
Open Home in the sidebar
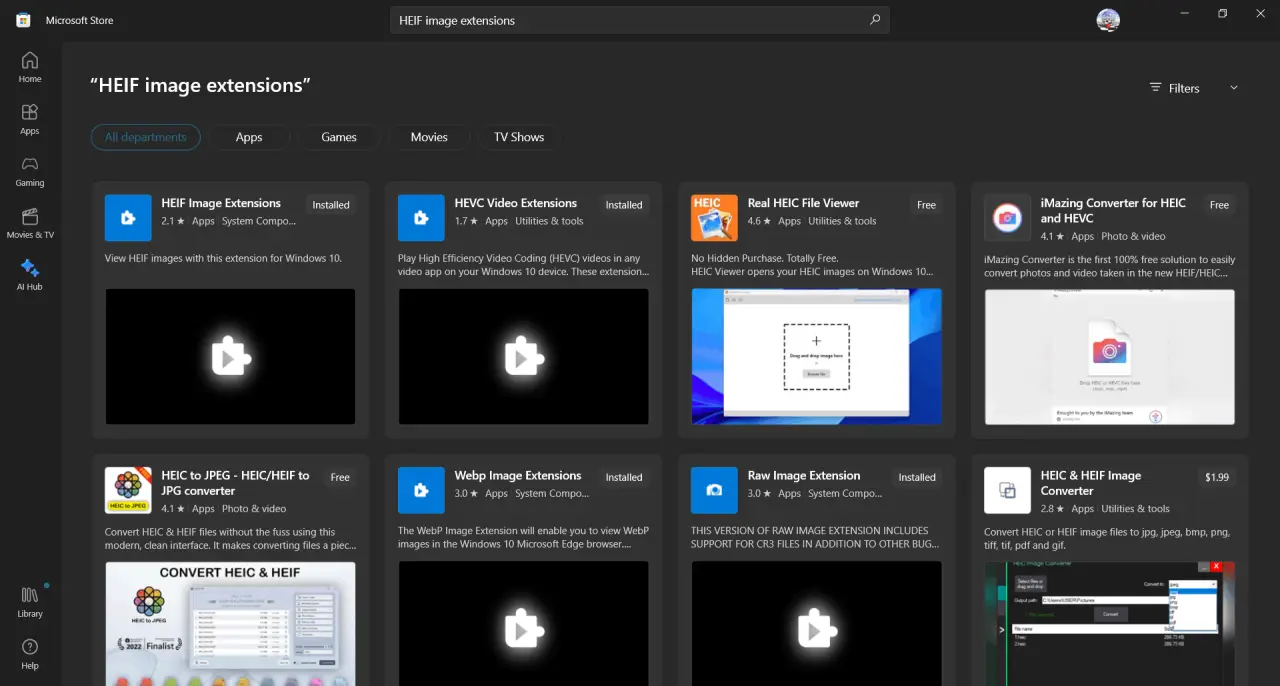click(x=28, y=65)
